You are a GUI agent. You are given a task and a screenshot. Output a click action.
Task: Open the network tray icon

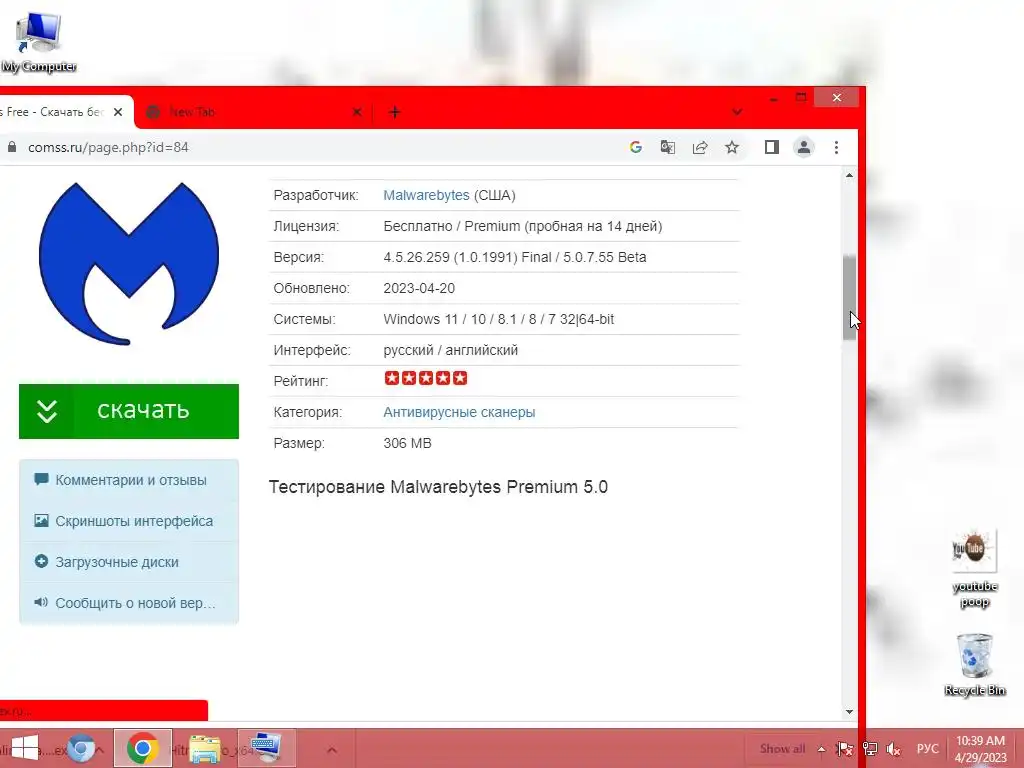870,749
